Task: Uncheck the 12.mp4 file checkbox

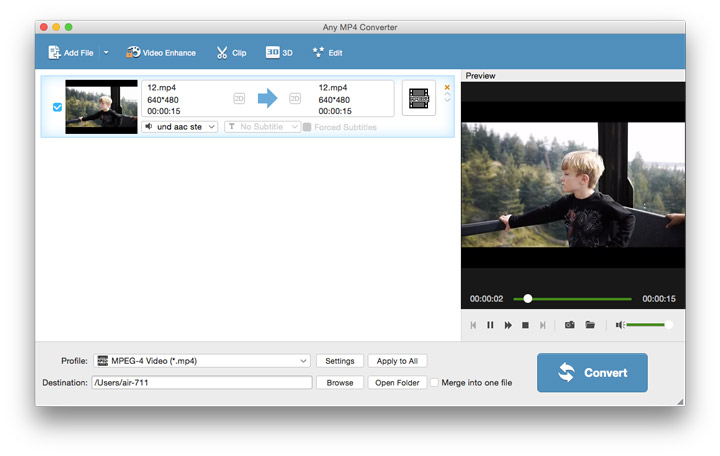Action: click(x=57, y=107)
